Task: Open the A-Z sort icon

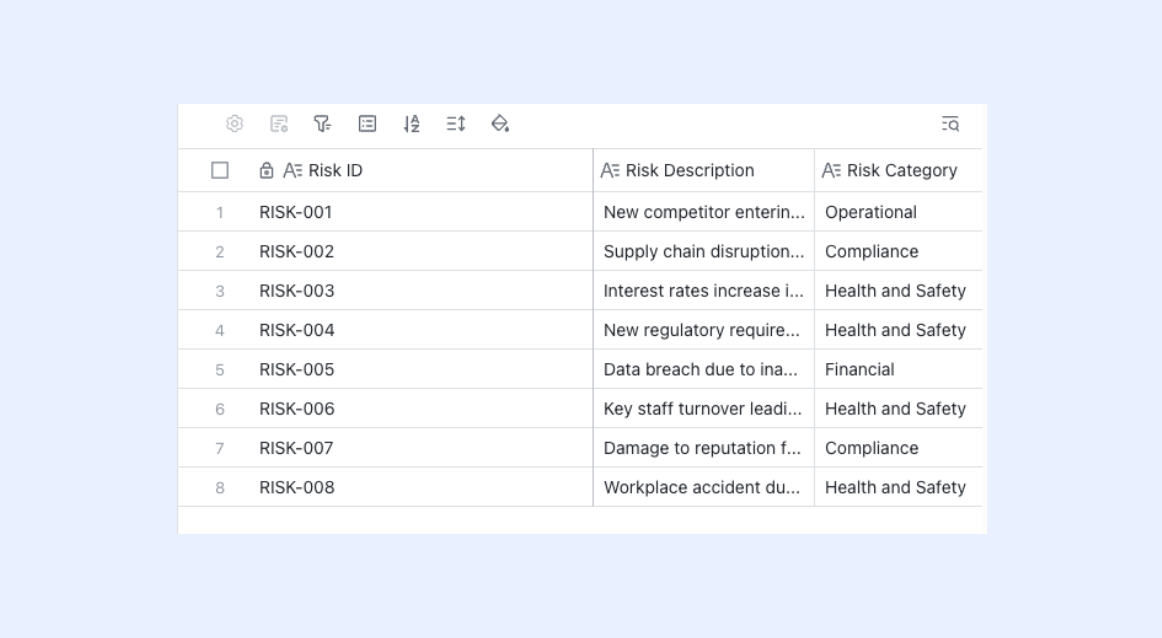Action: point(411,124)
